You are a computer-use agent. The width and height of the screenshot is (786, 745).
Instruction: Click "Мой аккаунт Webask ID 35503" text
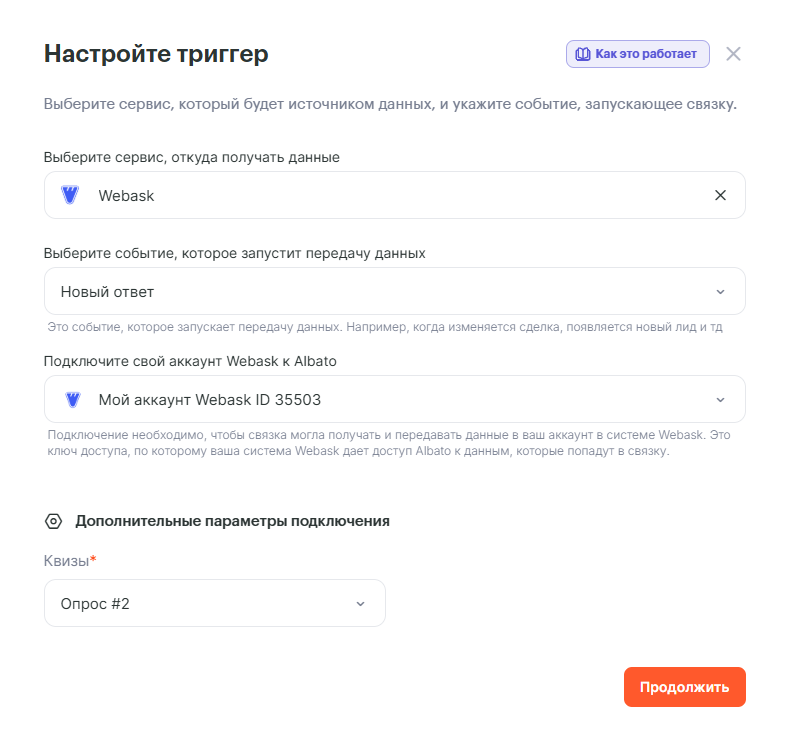210,400
